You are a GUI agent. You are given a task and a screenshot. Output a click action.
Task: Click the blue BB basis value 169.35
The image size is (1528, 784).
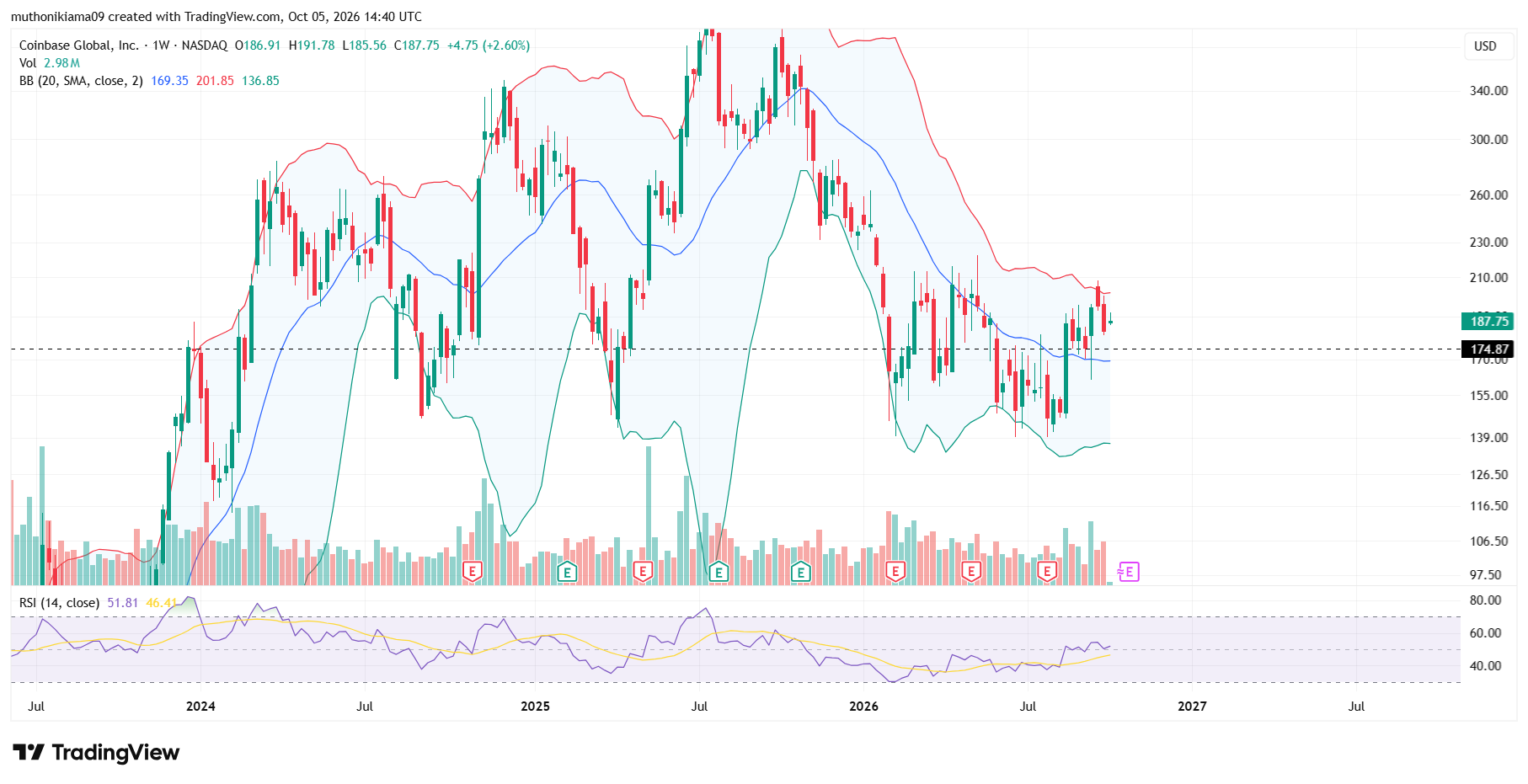click(x=169, y=81)
